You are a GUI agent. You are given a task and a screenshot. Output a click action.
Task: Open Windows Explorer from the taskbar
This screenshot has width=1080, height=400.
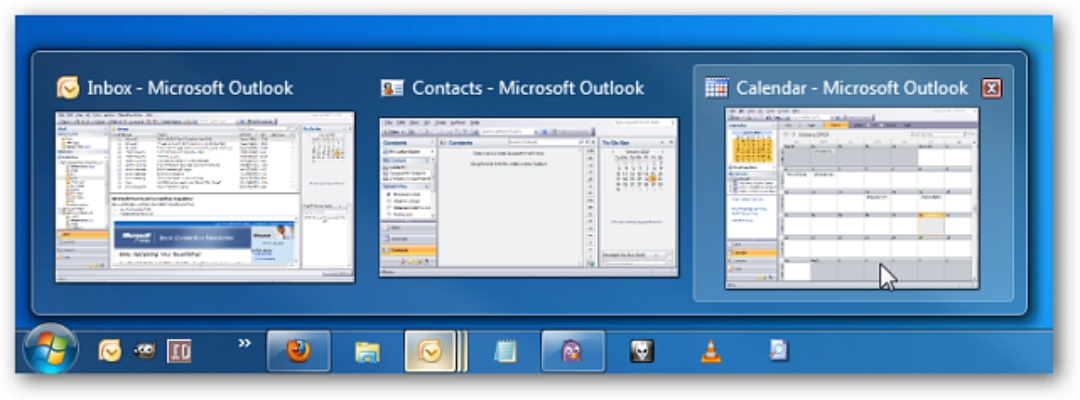tap(367, 351)
